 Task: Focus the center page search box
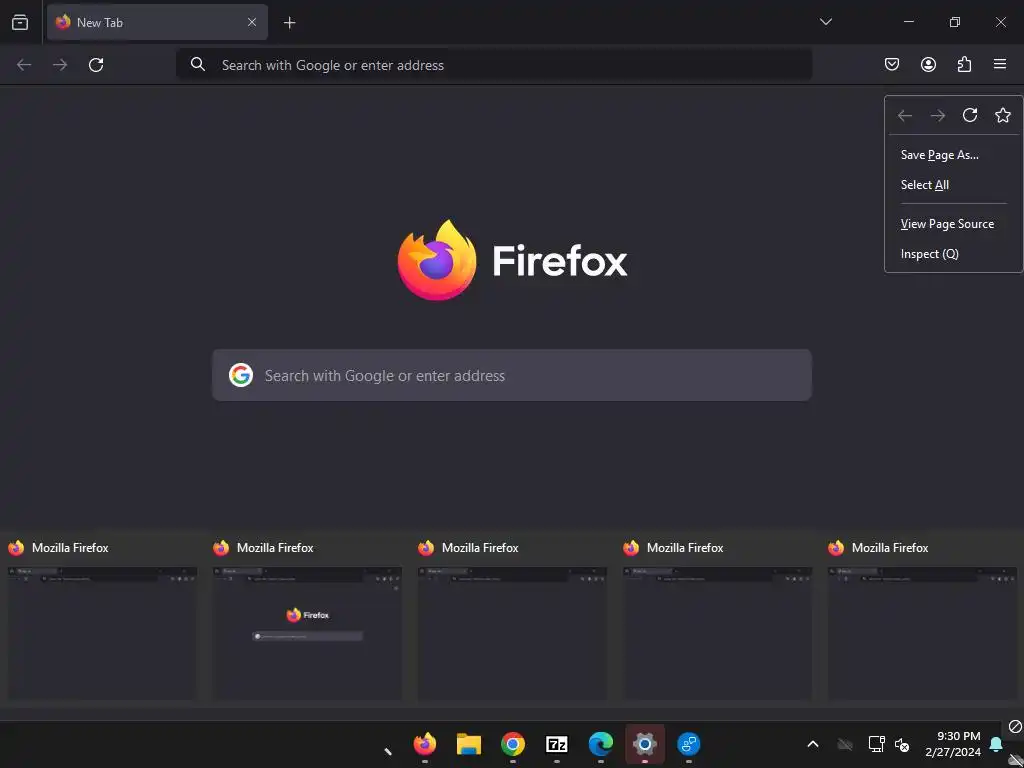tap(512, 376)
